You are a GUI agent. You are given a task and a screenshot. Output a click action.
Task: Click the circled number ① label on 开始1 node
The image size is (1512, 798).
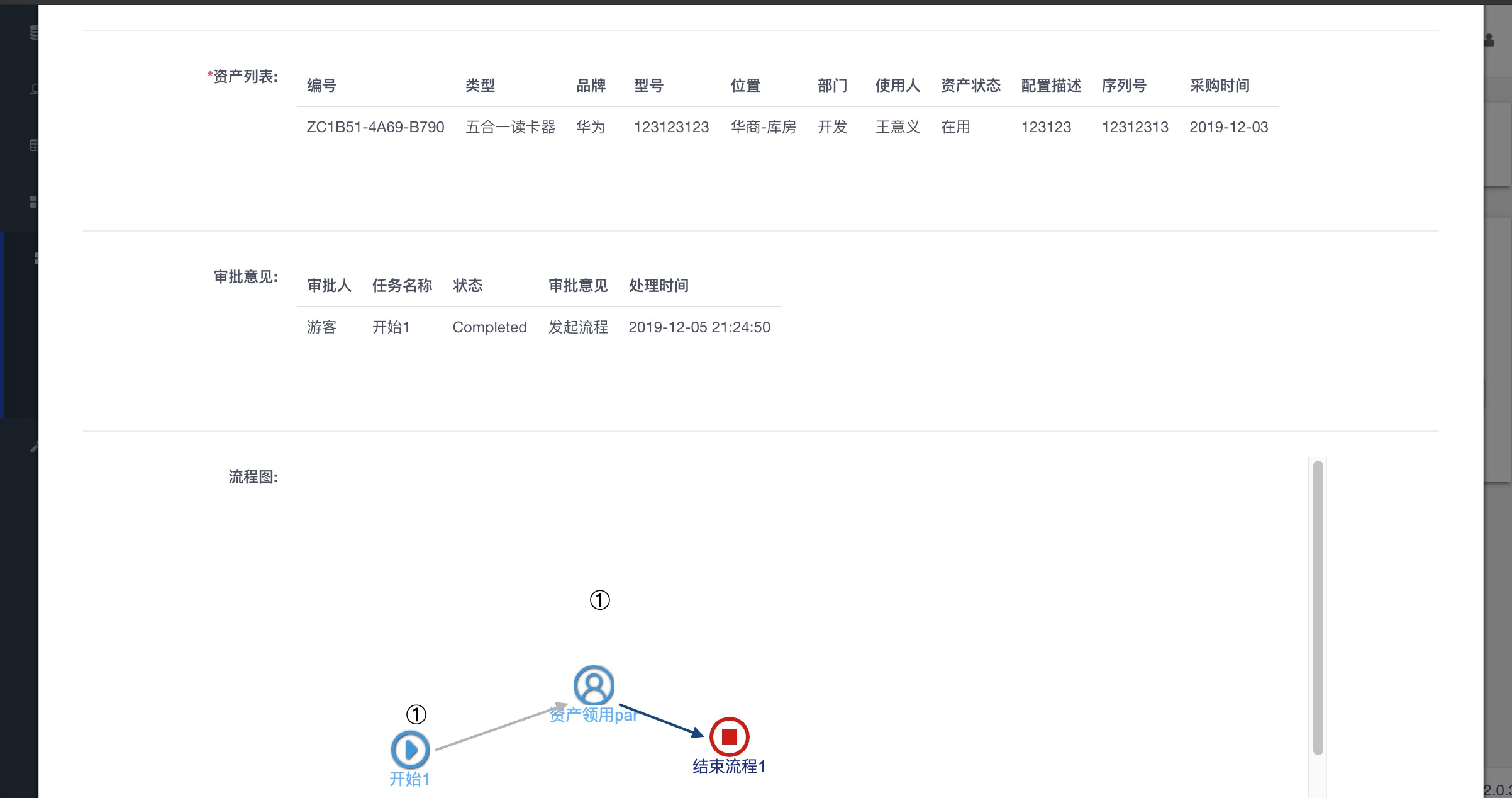(x=416, y=713)
